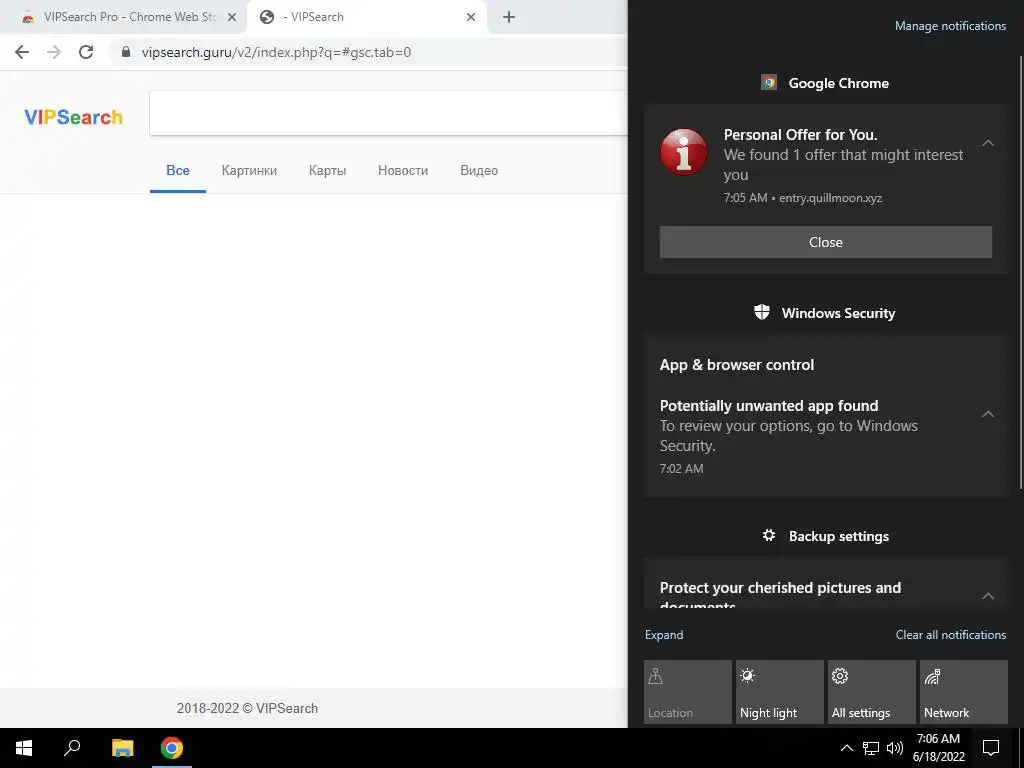
Task: Click the network icon in system tray
Action: [x=871, y=748]
